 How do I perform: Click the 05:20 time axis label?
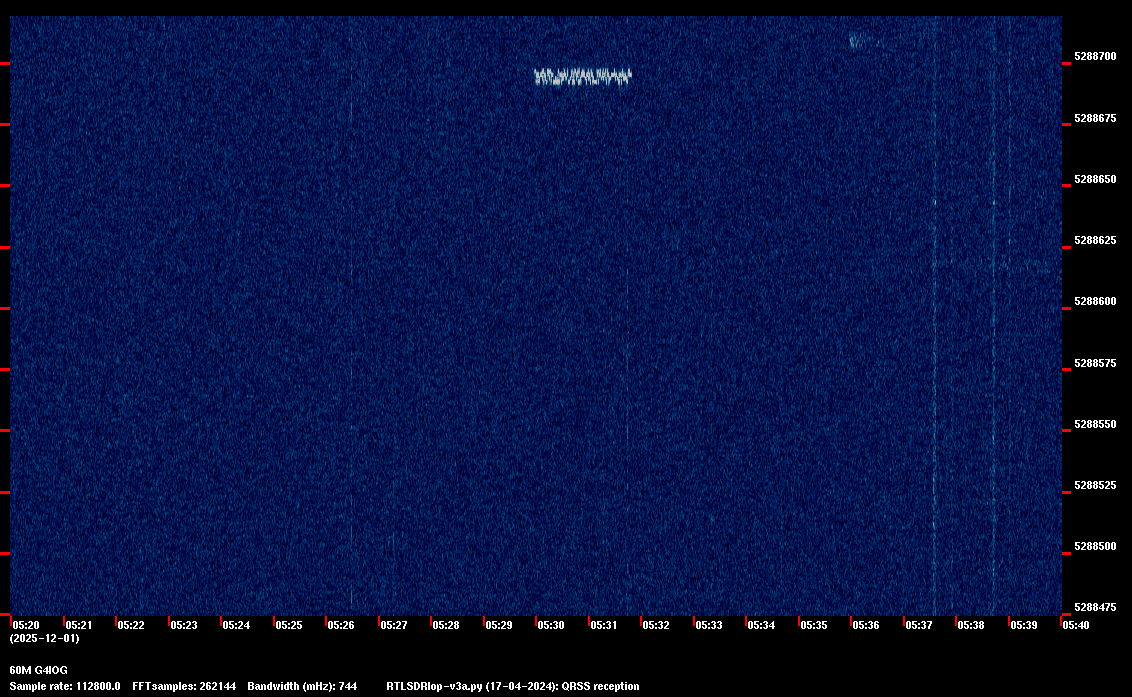[x=26, y=625]
